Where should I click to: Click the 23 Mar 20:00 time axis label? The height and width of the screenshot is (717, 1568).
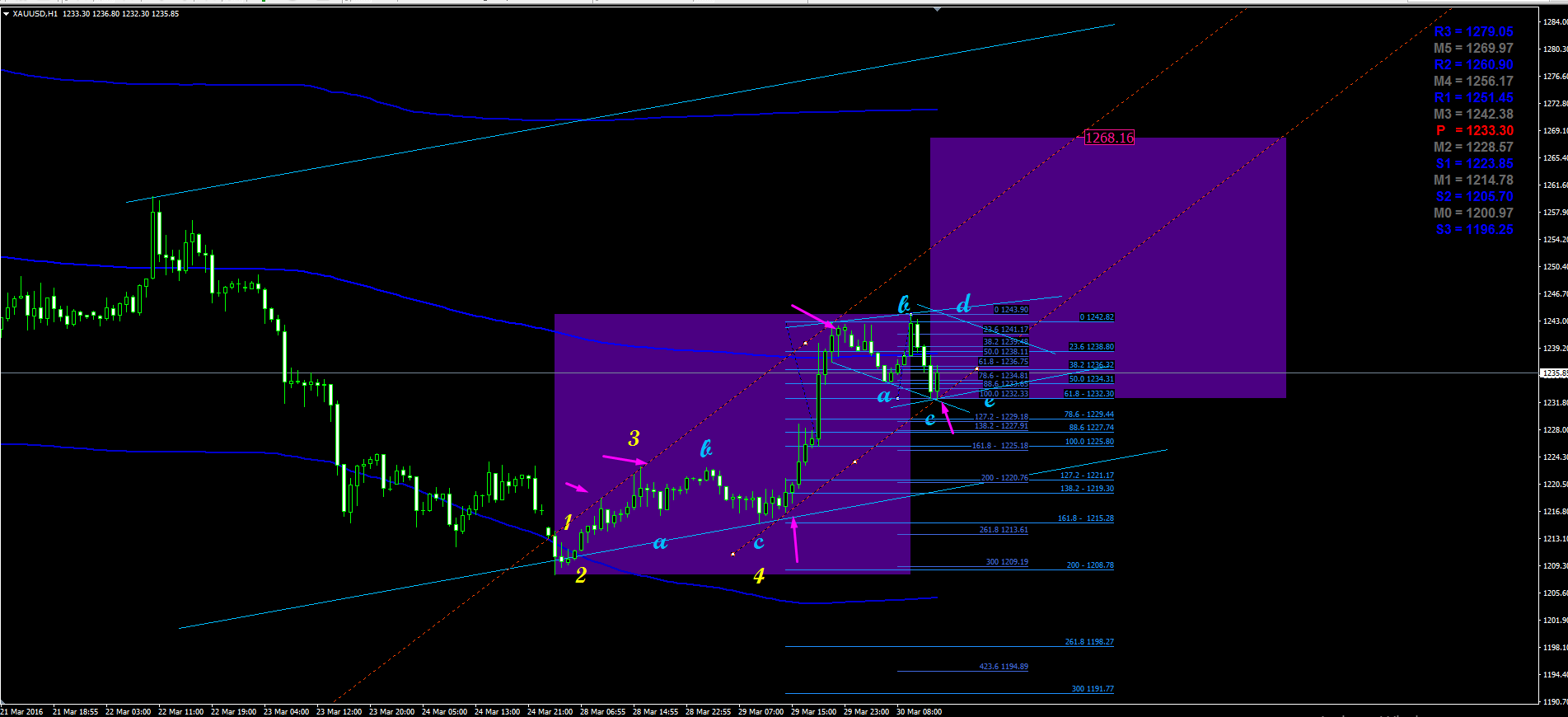(391, 711)
